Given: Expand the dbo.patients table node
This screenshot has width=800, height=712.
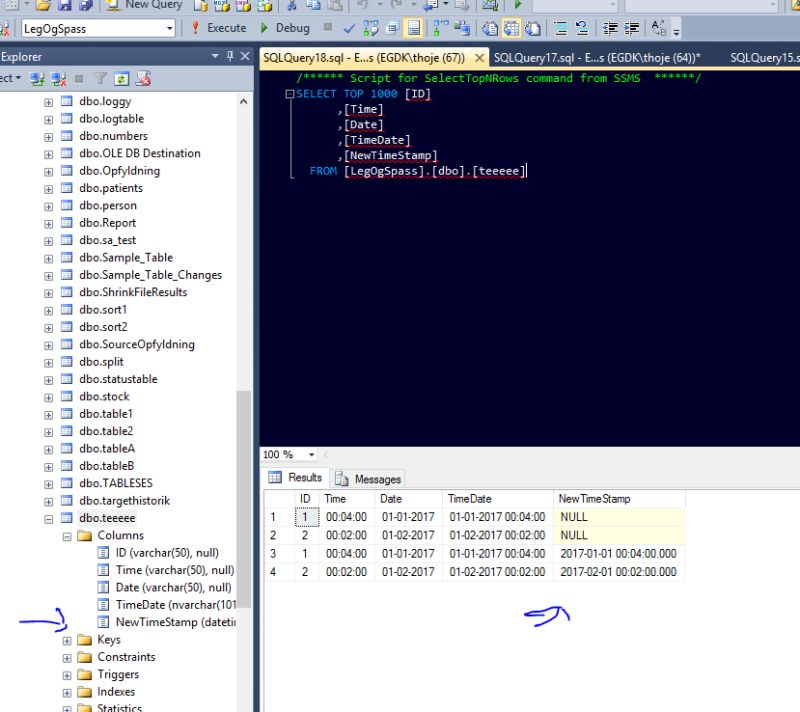Looking at the screenshot, I should coord(48,187).
